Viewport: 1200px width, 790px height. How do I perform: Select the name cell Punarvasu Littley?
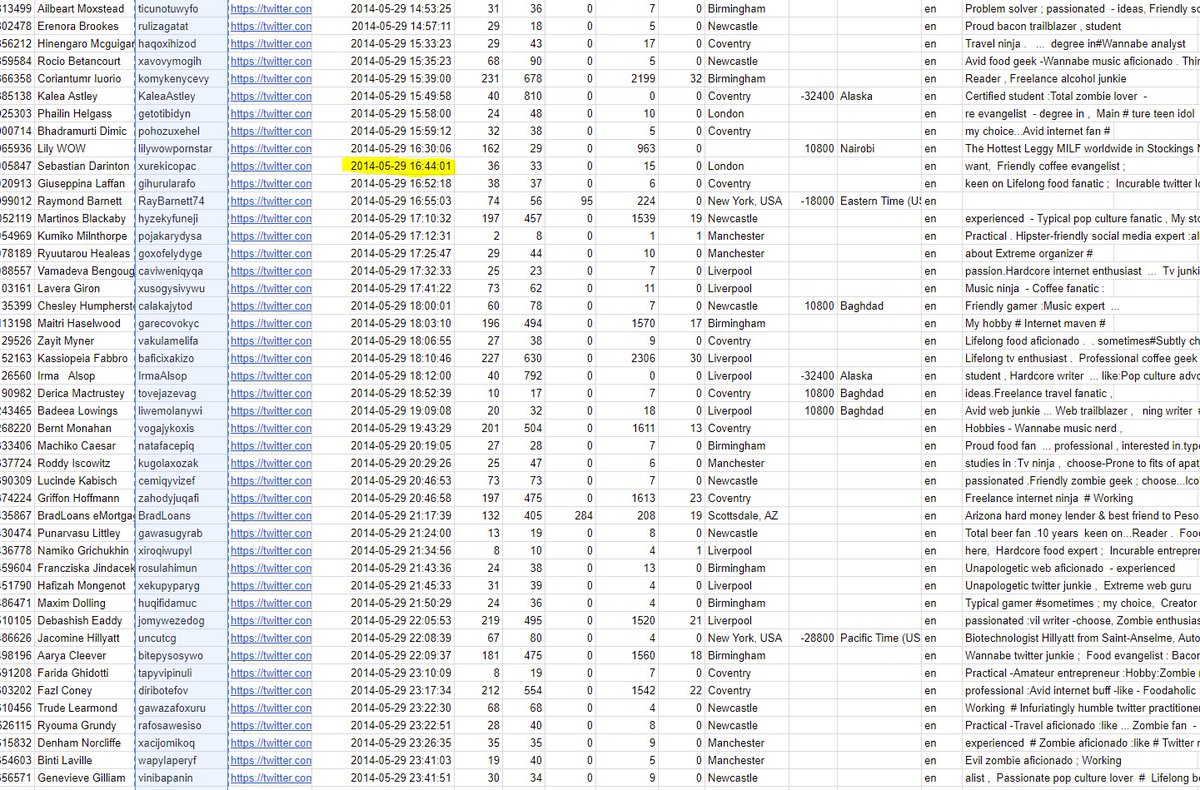(x=79, y=534)
